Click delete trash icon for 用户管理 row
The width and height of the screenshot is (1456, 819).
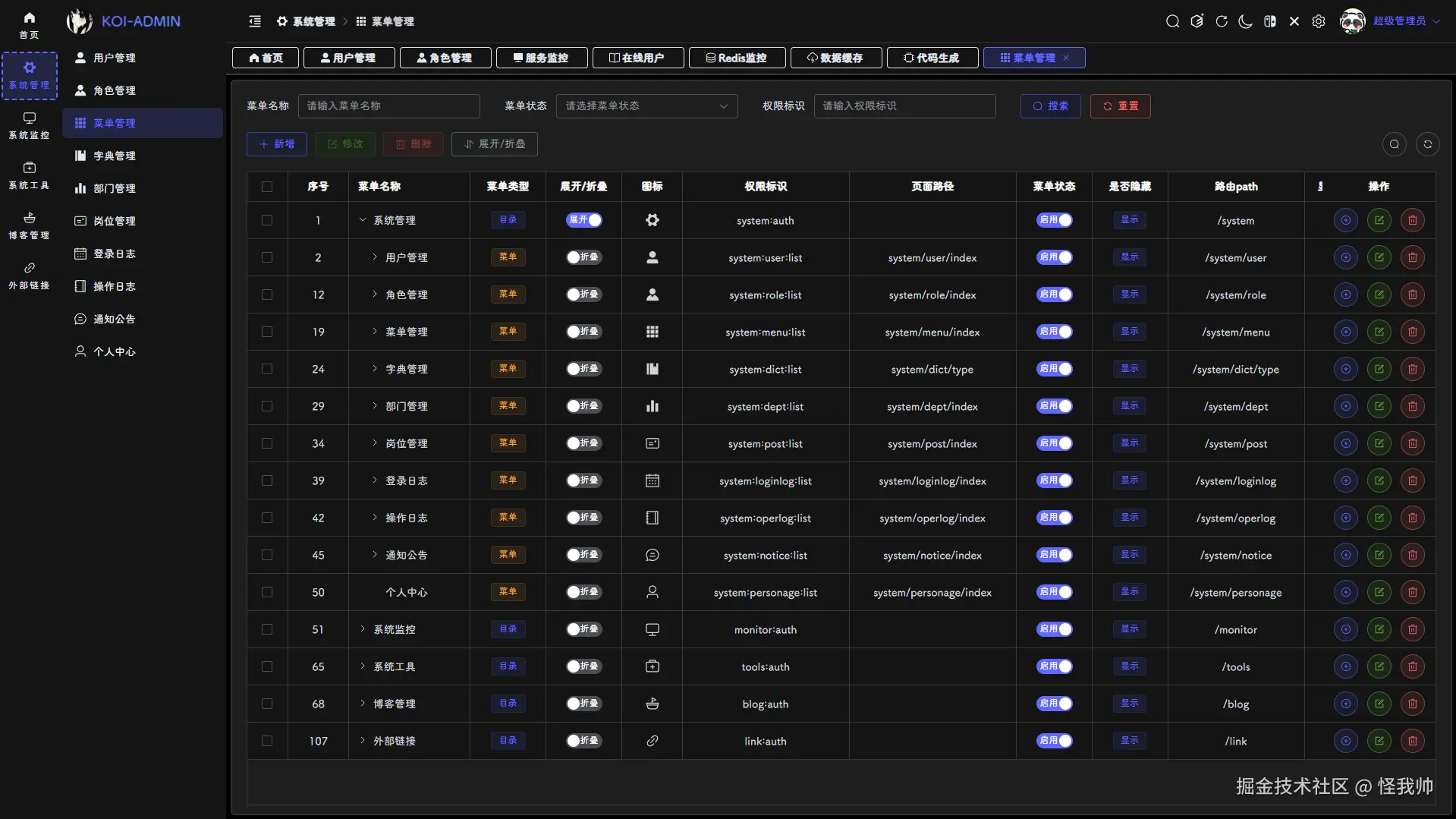point(1412,257)
